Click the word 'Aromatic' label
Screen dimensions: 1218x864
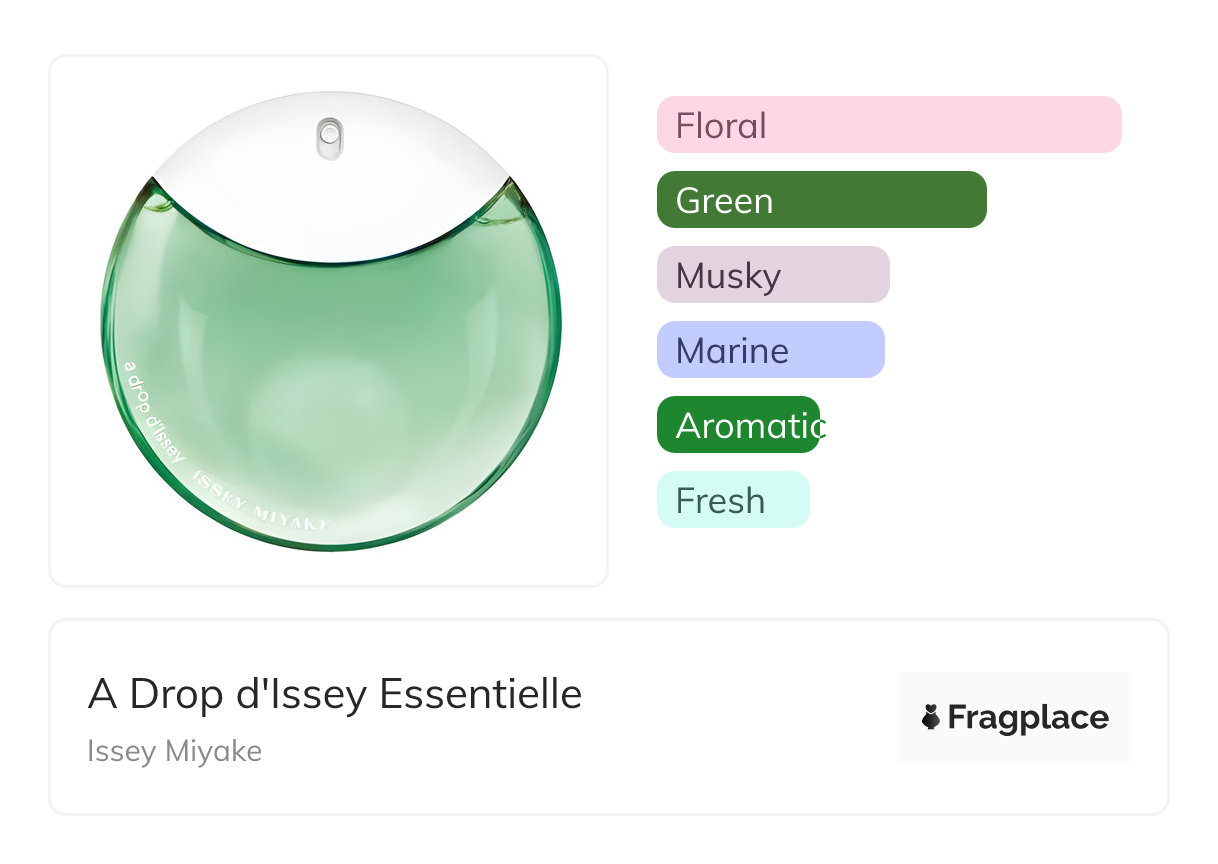click(750, 426)
